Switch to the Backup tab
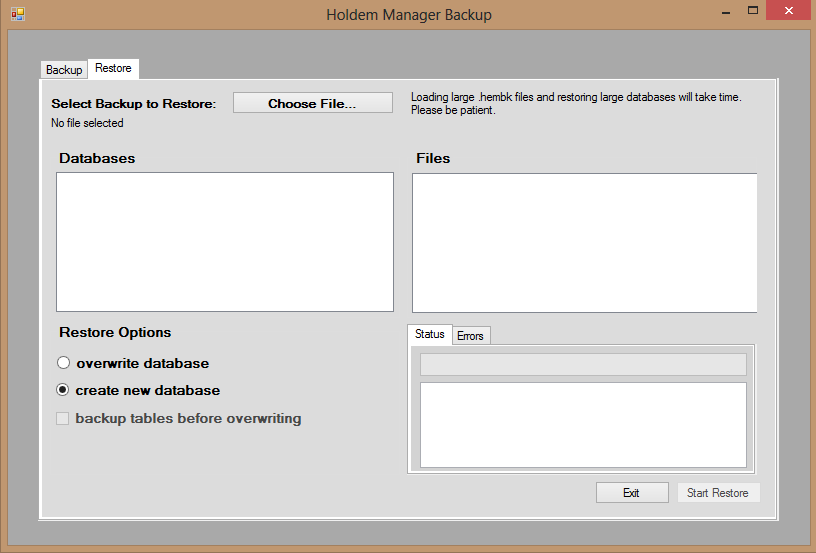 tap(64, 70)
